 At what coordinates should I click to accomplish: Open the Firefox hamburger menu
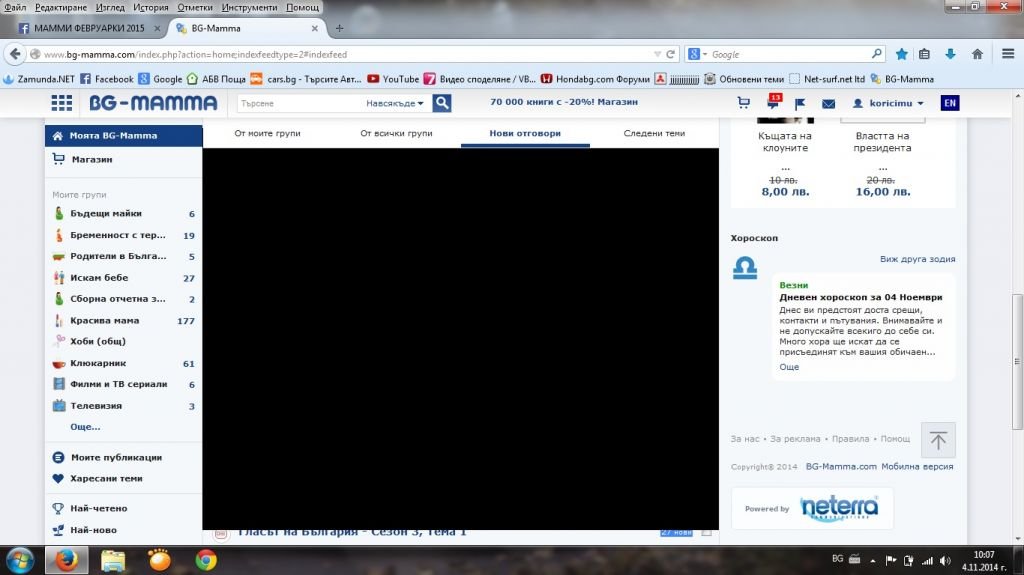[1008, 54]
